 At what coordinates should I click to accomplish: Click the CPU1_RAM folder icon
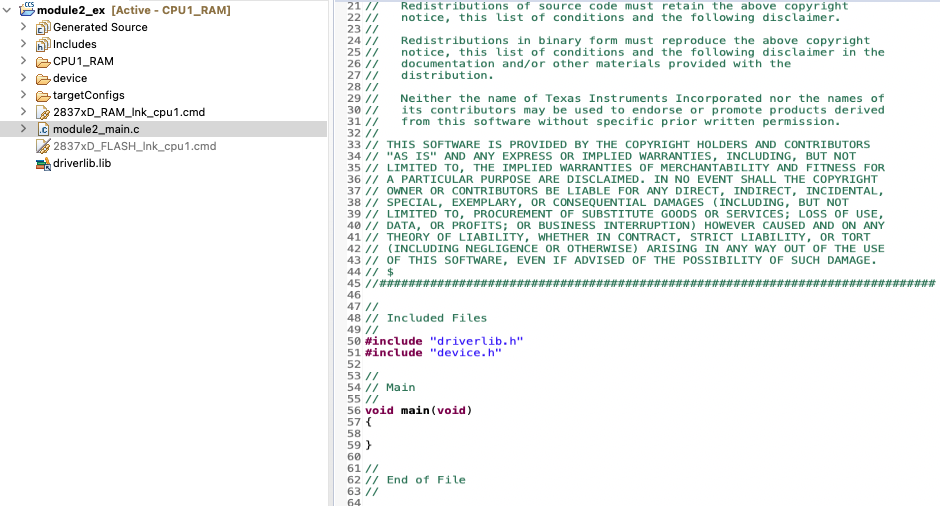(x=43, y=61)
